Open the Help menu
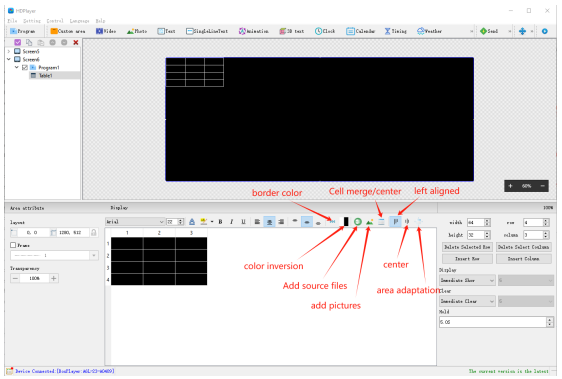Screen dimensions: 562x379 100,21
